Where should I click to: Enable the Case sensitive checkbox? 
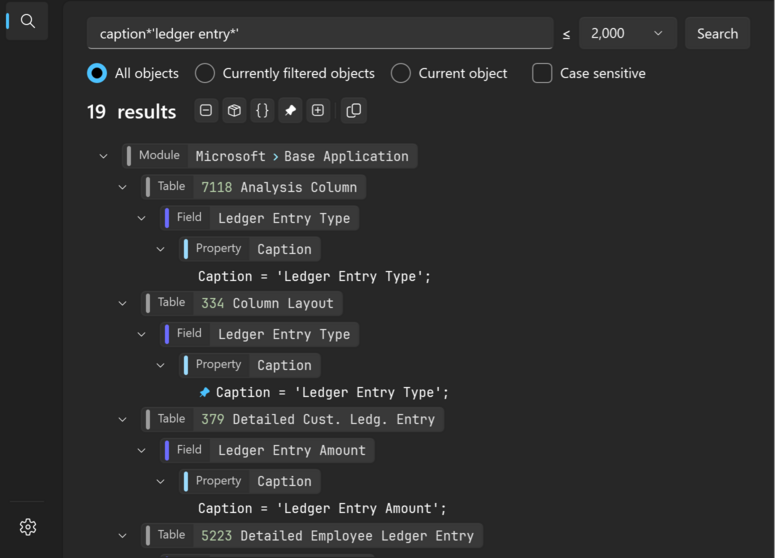542,73
